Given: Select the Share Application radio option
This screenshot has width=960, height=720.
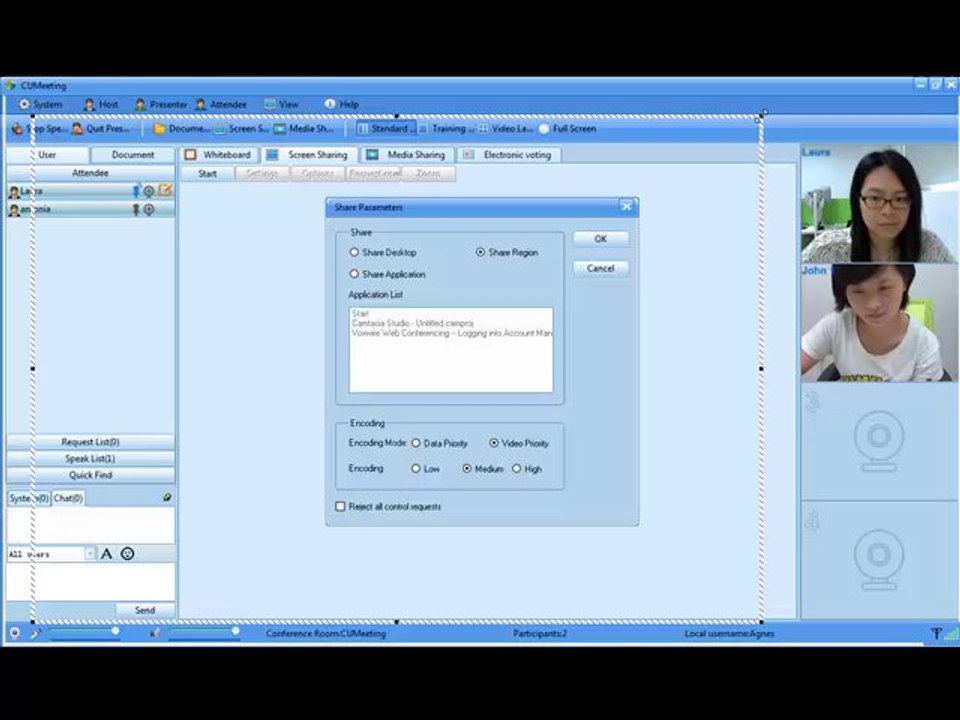Looking at the screenshot, I should click(354, 274).
